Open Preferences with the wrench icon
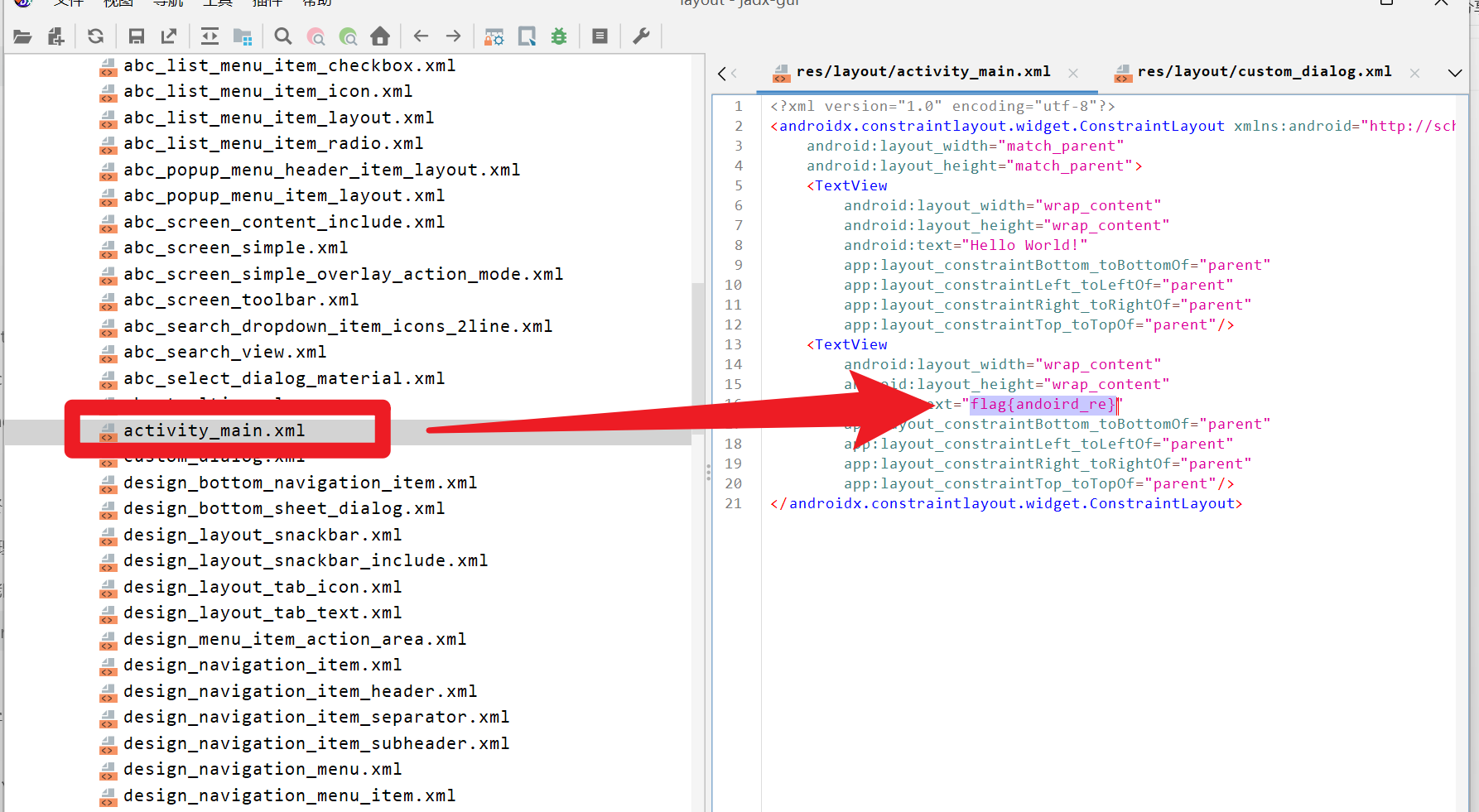The height and width of the screenshot is (812, 1479). pos(642,36)
